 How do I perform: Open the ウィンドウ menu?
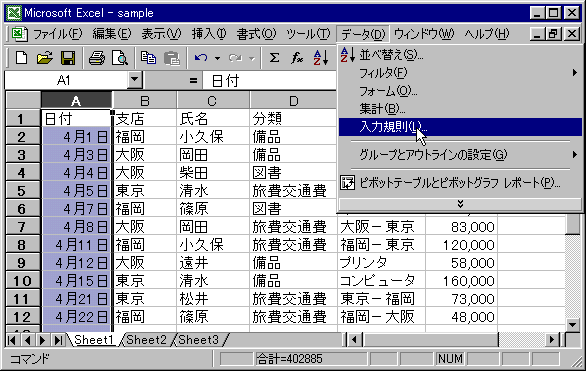tap(424, 34)
